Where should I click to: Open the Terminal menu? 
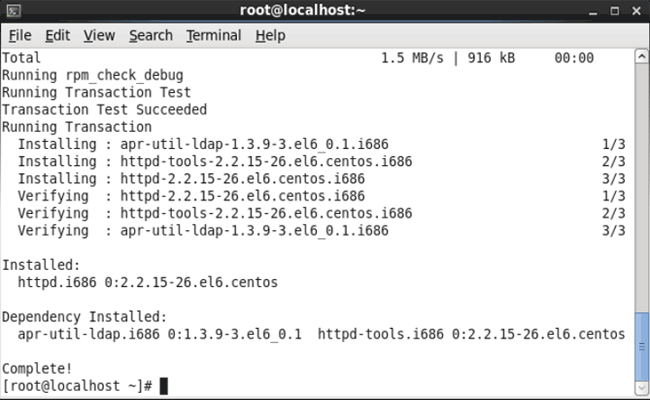point(214,35)
